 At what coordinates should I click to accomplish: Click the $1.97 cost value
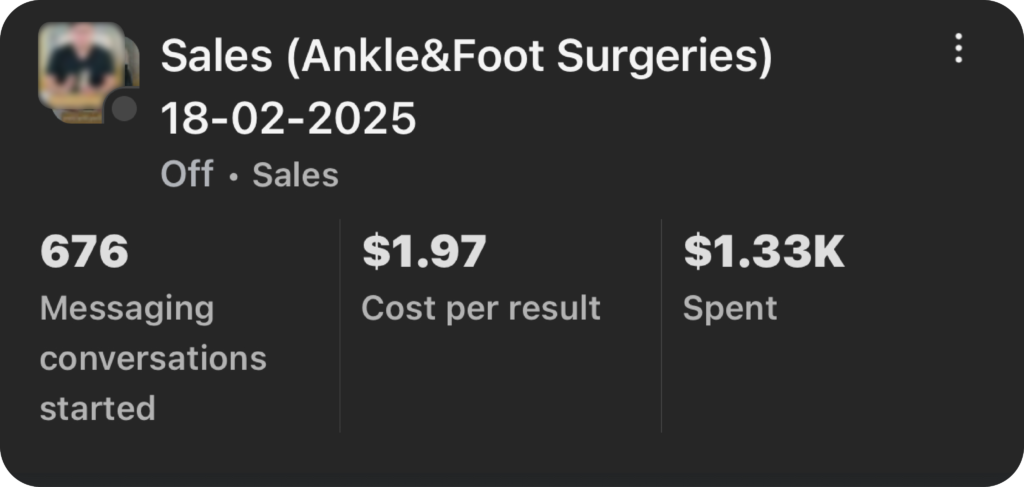(424, 252)
